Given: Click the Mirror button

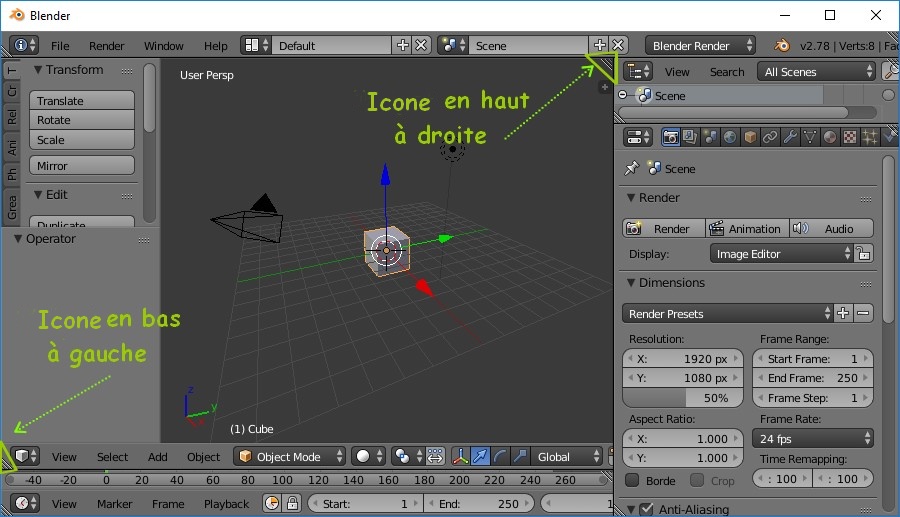Looking at the screenshot, I should tap(82, 165).
